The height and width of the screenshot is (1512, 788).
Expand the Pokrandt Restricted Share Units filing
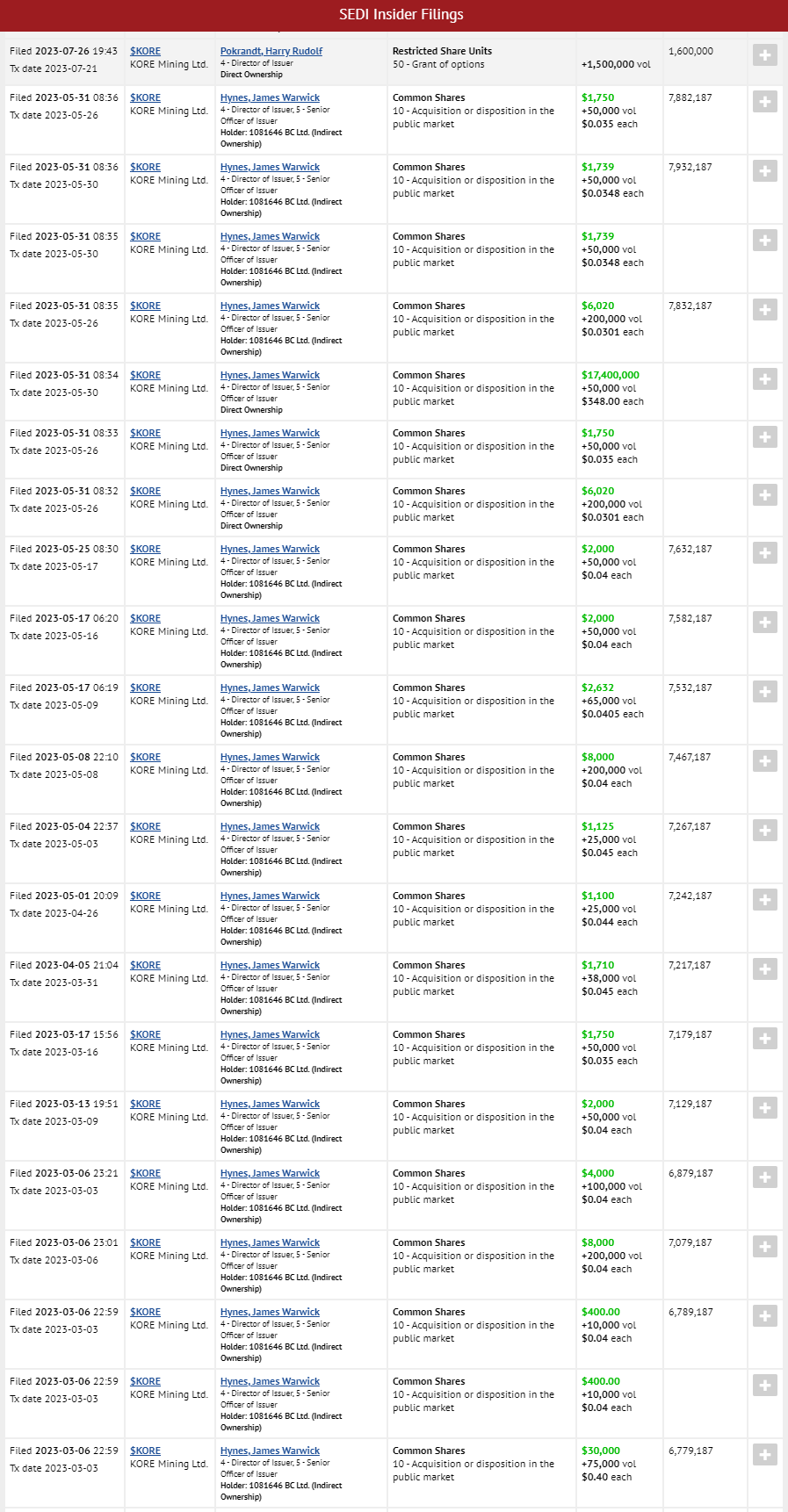pyautogui.click(x=764, y=55)
